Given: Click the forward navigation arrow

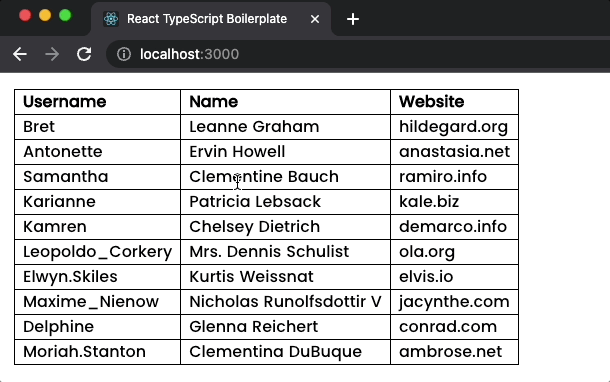Looking at the screenshot, I should pyautogui.click(x=52, y=54).
